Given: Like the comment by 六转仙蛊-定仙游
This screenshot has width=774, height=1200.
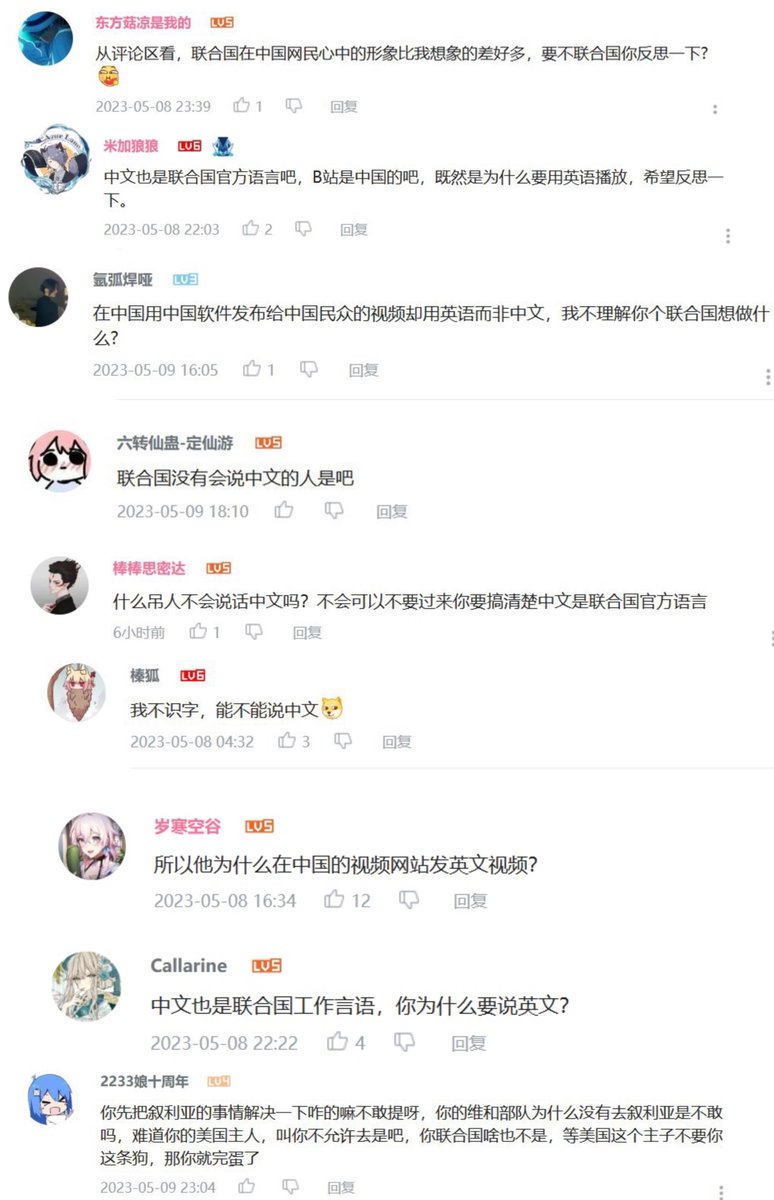Looking at the screenshot, I should click(284, 511).
